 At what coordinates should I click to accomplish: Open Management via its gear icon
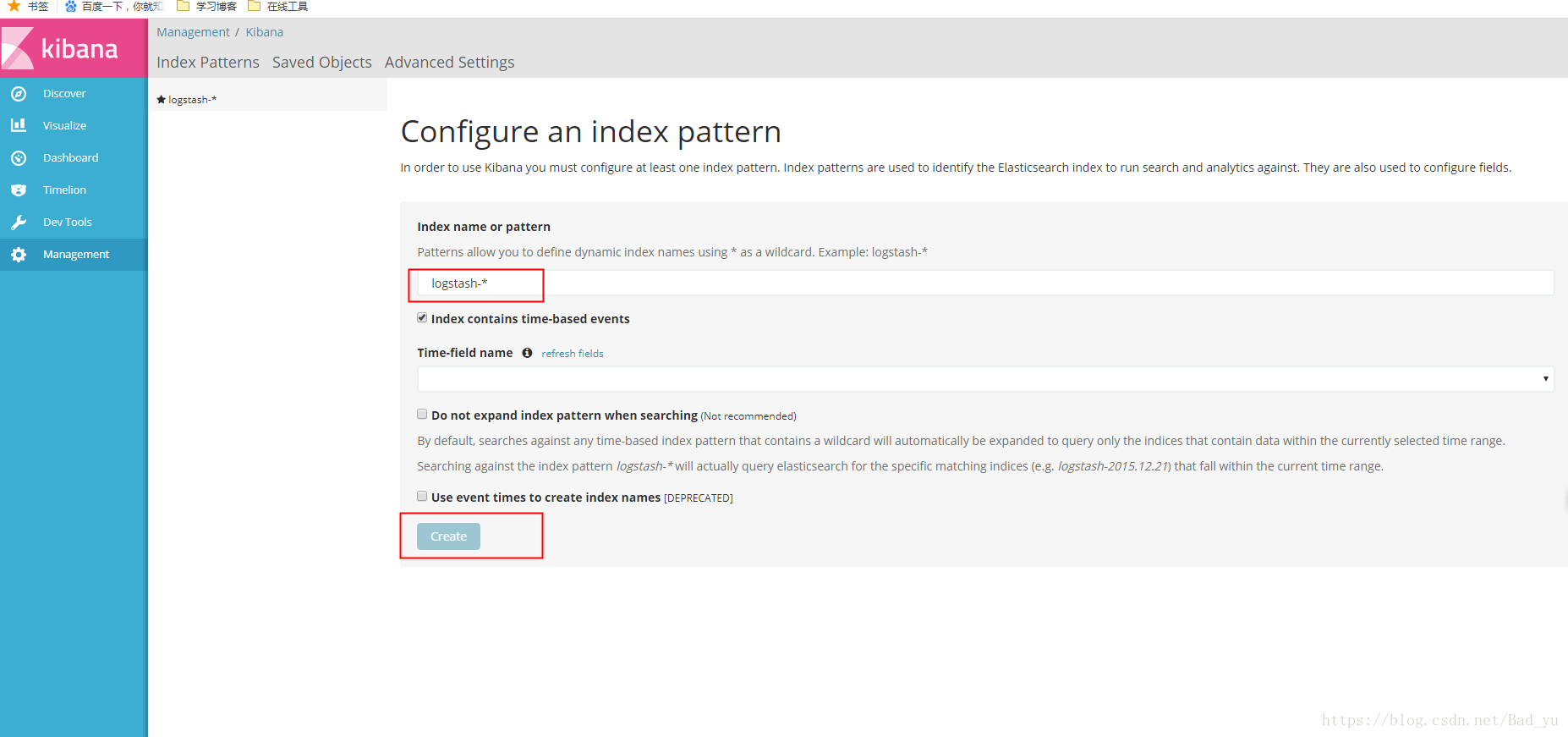click(19, 255)
